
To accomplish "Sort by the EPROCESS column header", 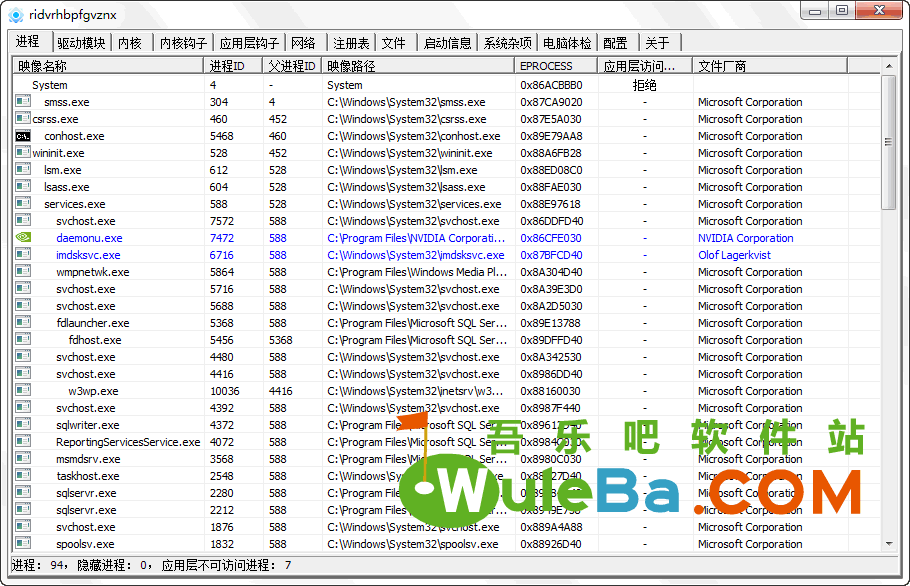I will click(x=557, y=66).
